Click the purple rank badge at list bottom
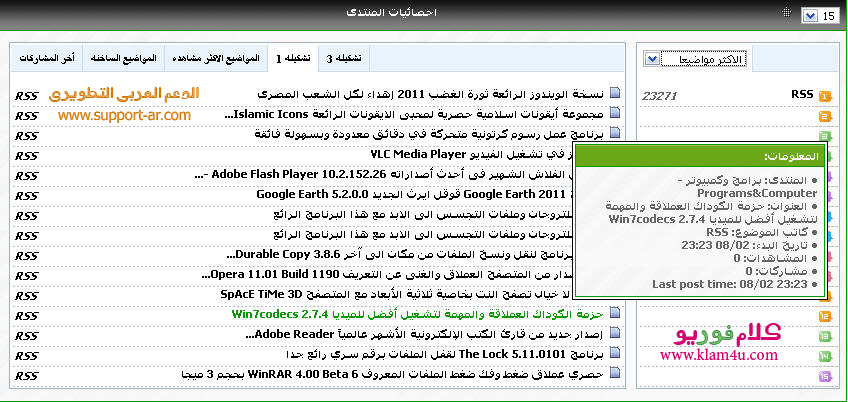 click(x=825, y=376)
